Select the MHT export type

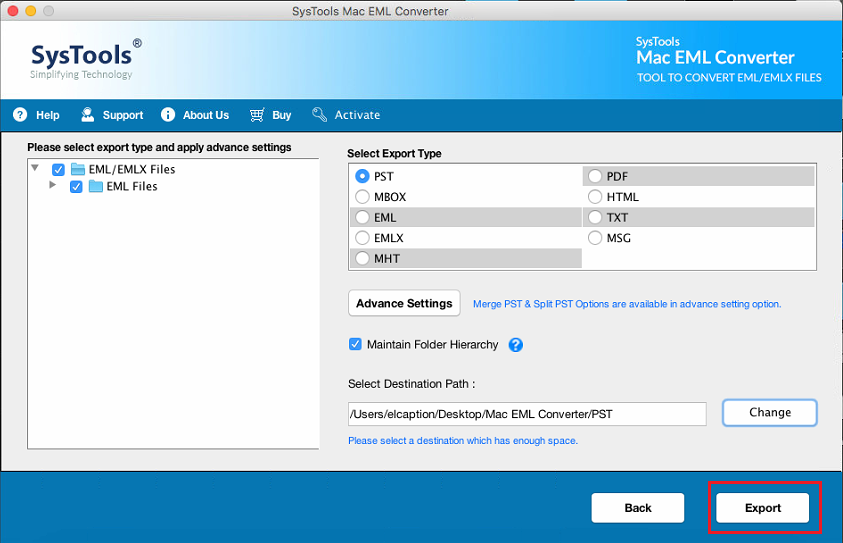point(362,258)
